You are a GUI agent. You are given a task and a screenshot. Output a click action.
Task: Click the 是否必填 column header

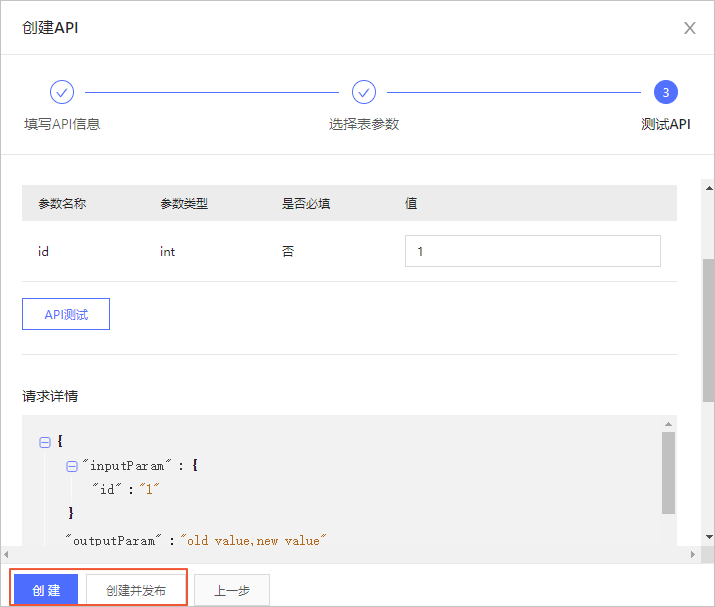(x=306, y=203)
